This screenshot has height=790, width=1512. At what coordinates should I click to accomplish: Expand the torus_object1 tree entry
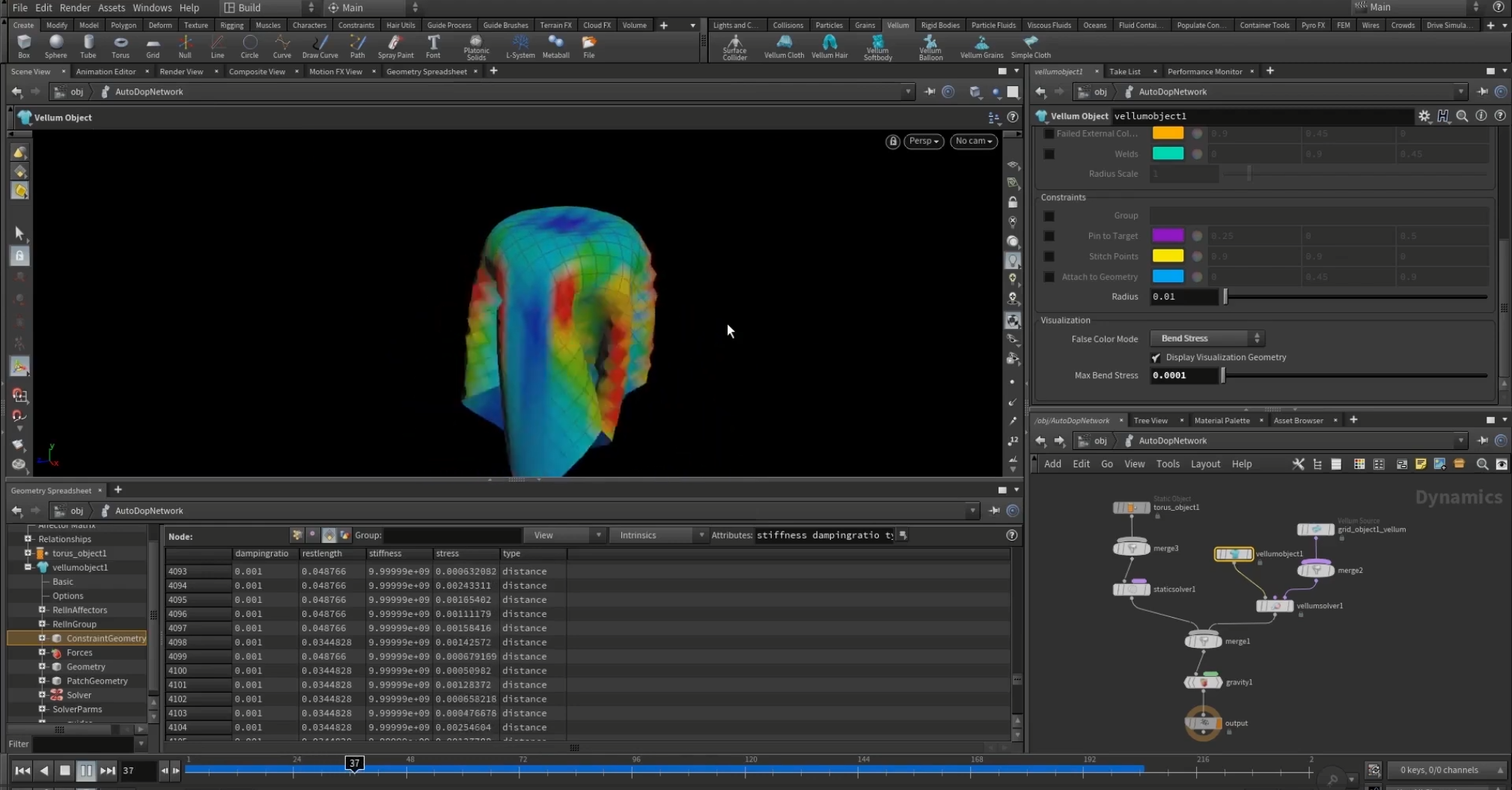(28, 553)
